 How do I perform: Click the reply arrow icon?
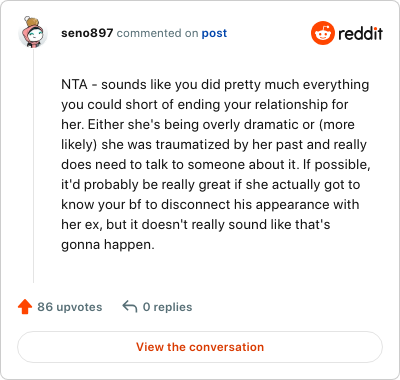[130, 306]
